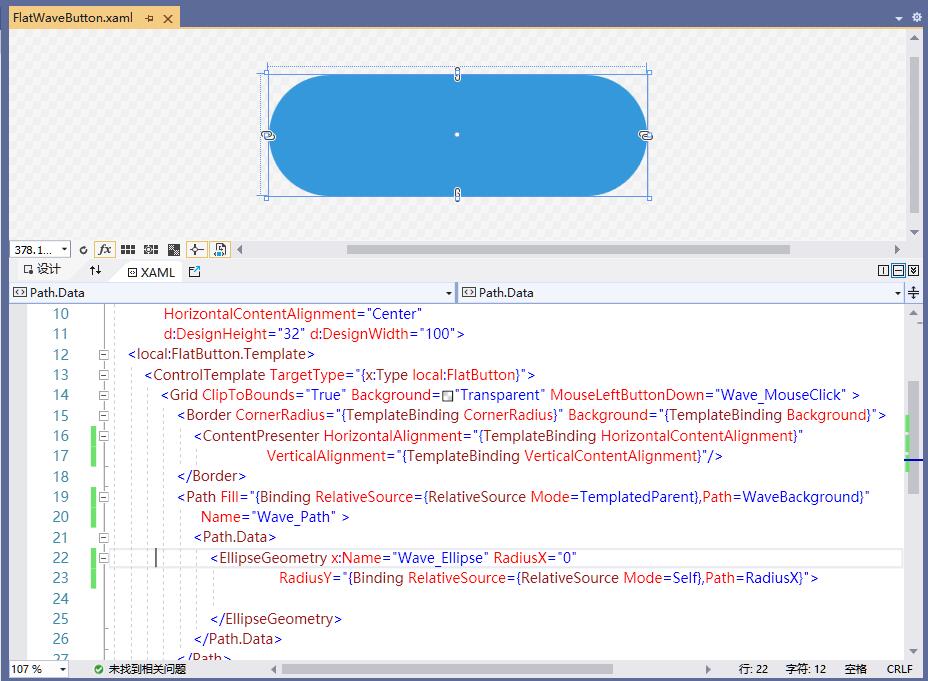Screen dimensions: 928x681
Task: Collapse the pane with double chevron
Action: pos(913,270)
